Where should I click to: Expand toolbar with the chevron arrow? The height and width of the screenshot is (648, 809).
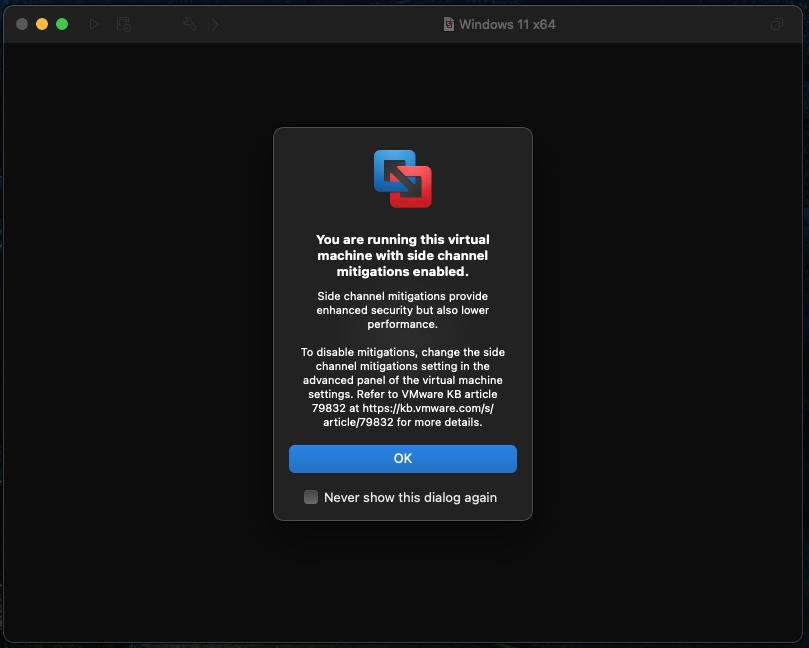215,24
